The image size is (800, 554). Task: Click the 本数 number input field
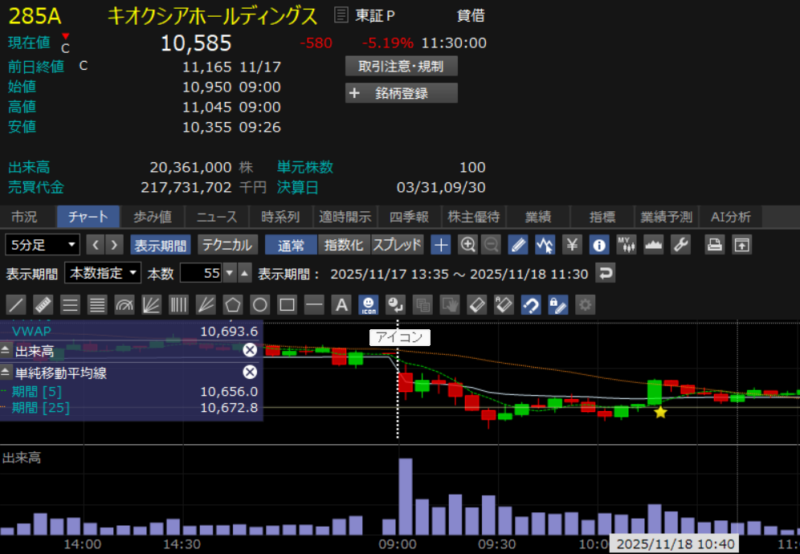200,273
